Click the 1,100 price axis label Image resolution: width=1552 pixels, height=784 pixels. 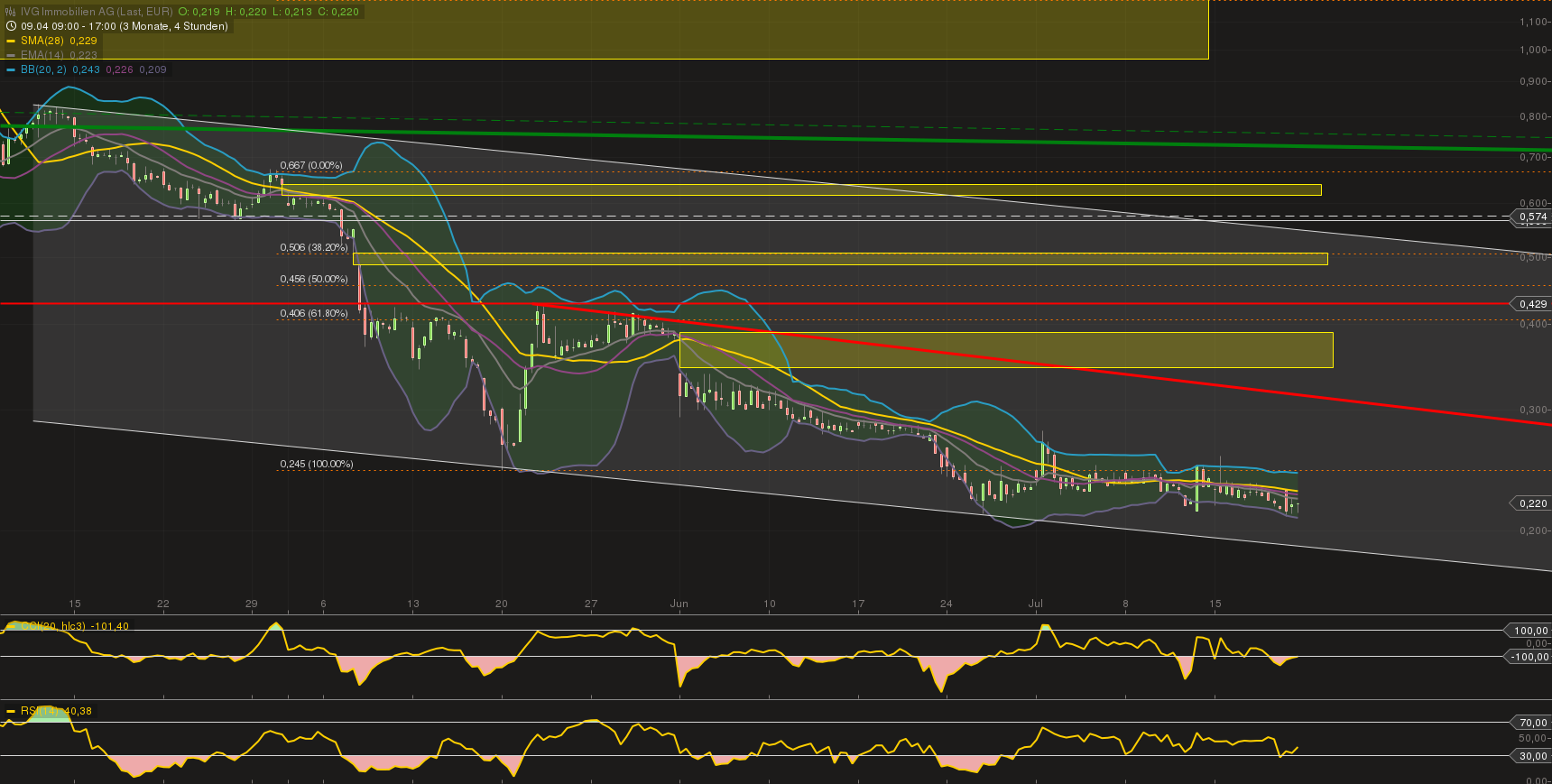coord(1534,23)
